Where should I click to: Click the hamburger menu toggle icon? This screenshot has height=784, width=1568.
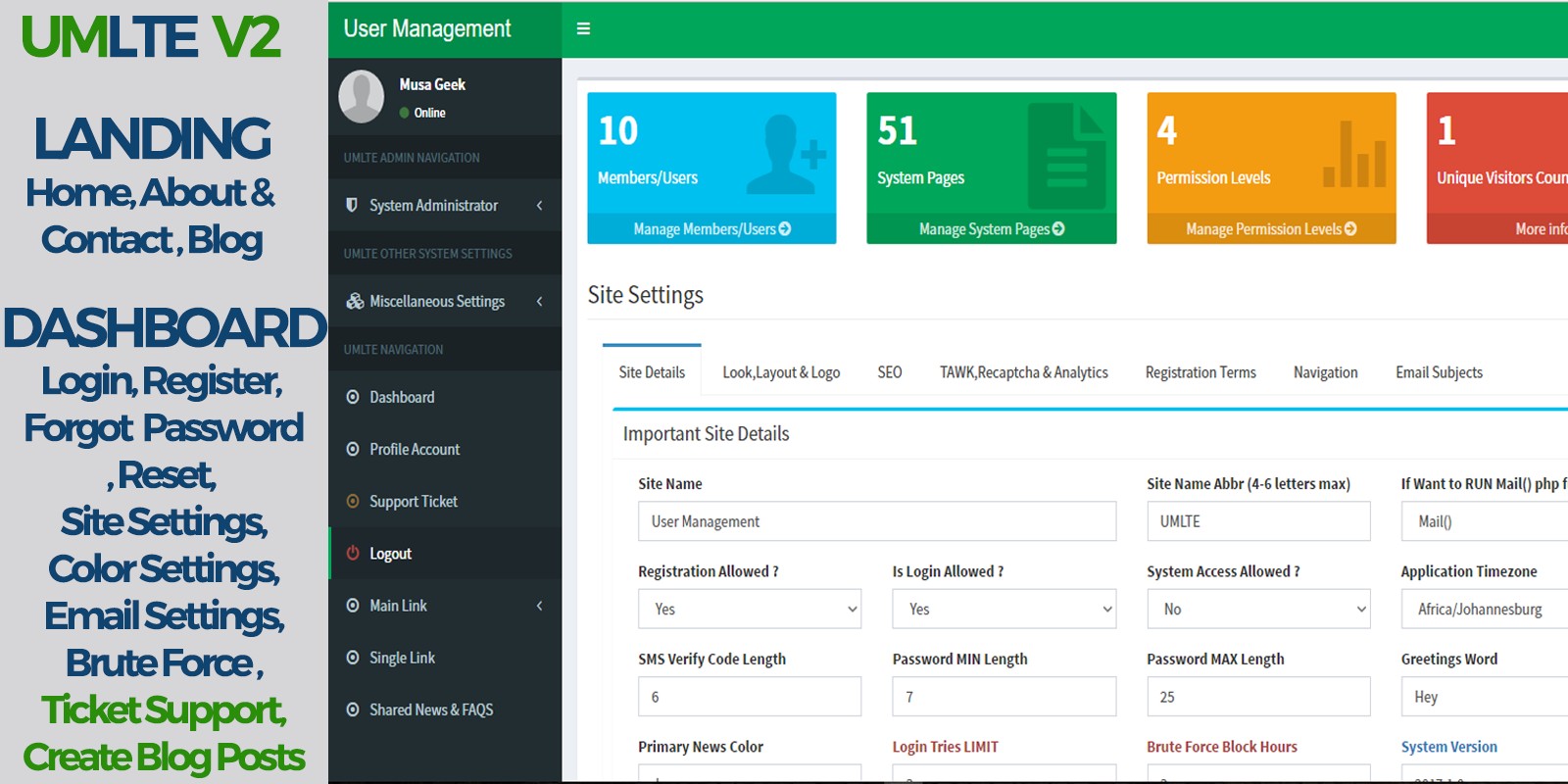click(x=583, y=28)
